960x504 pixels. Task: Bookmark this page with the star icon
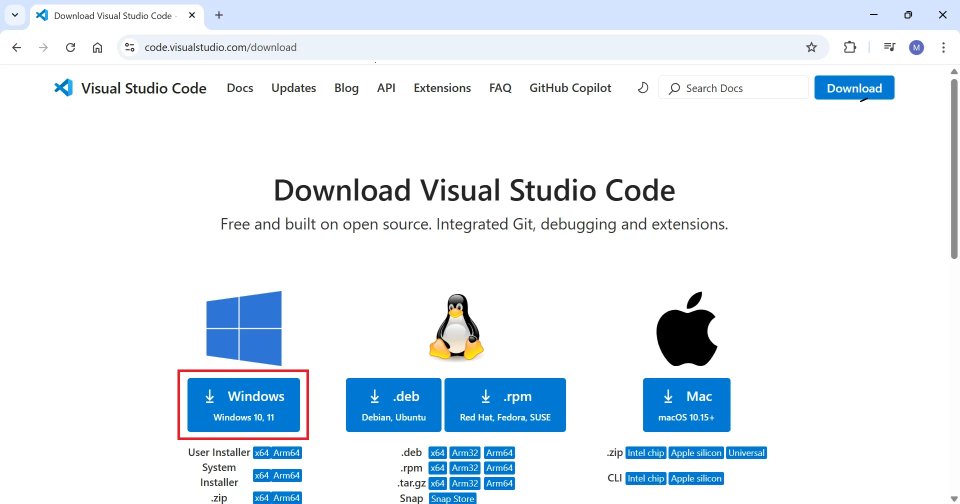click(x=811, y=47)
